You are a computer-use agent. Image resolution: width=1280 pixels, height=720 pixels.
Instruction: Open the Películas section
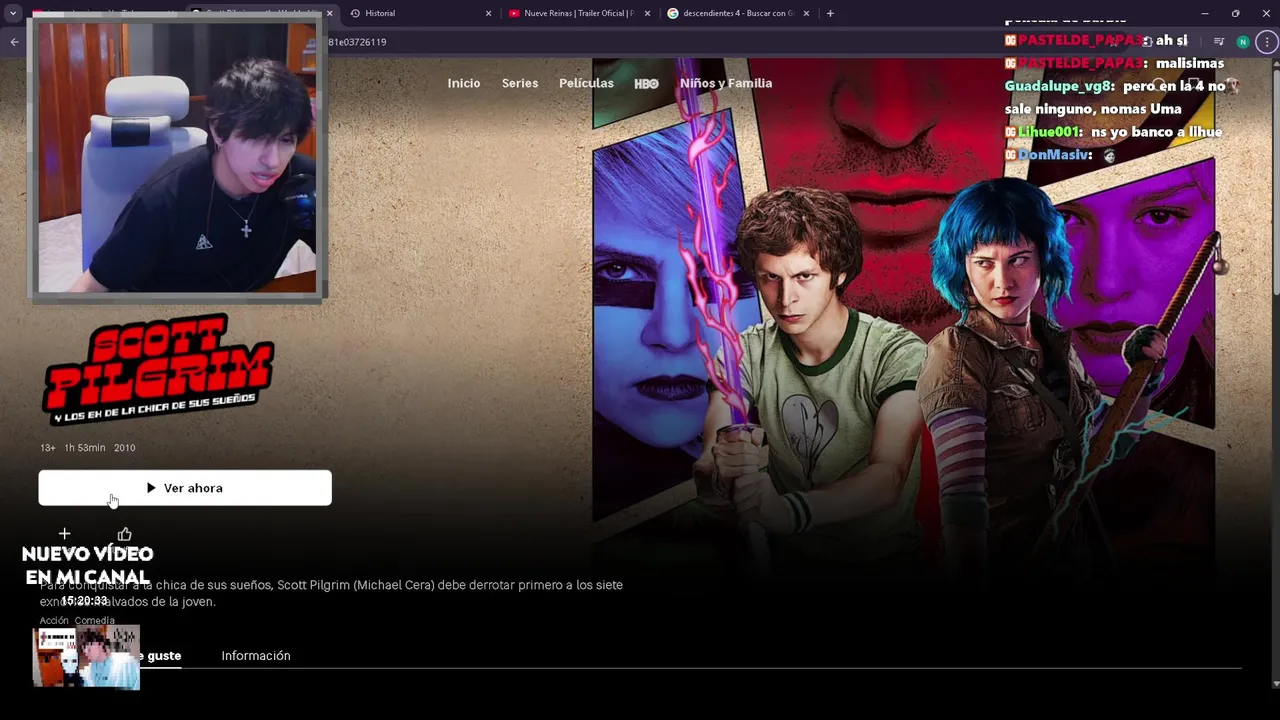coord(586,83)
